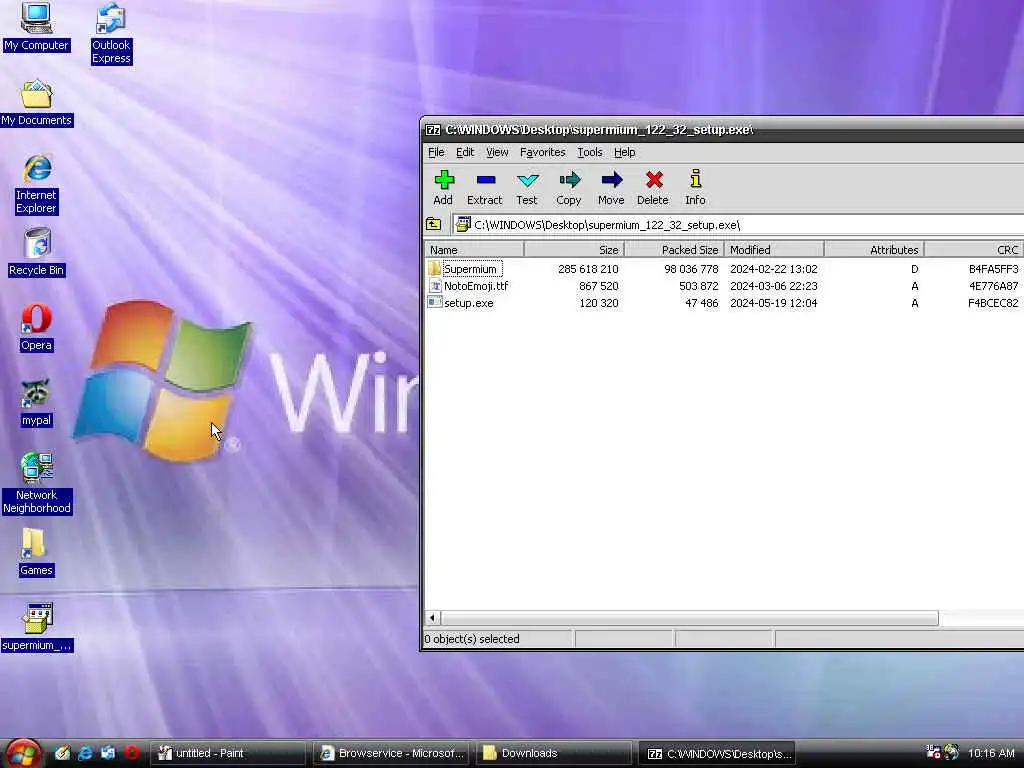Click the Add toolbar icon in 7-Zip
The width and height of the screenshot is (1024, 768).
pyautogui.click(x=443, y=187)
